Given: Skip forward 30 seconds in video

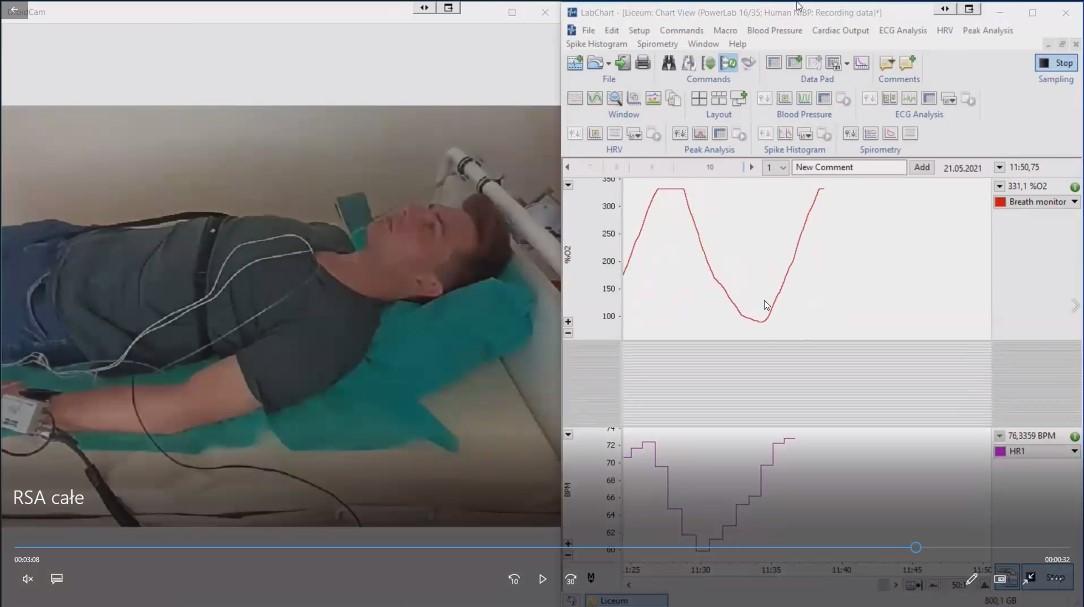Looking at the screenshot, I should pyautogui.click(x=570, y=579).
